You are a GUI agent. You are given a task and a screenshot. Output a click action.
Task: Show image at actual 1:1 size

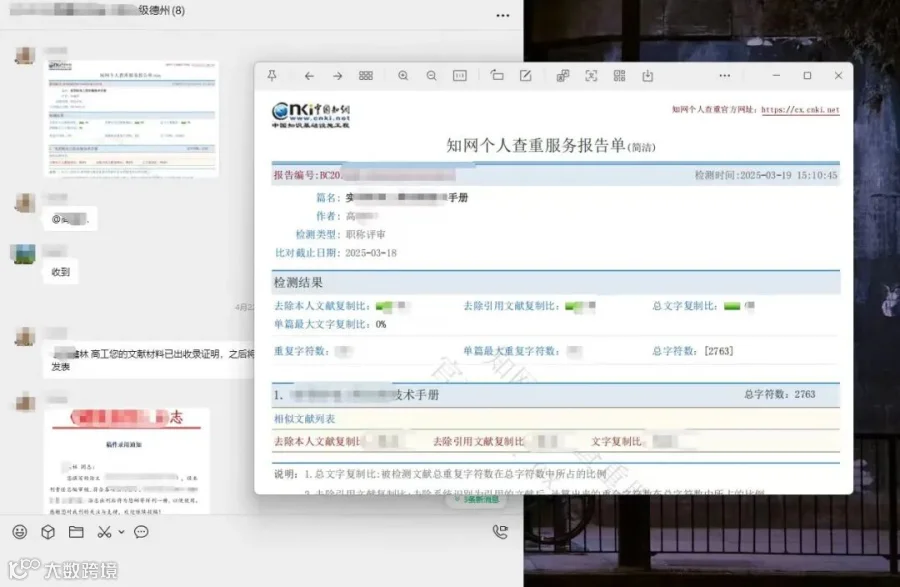coord(460,76)
